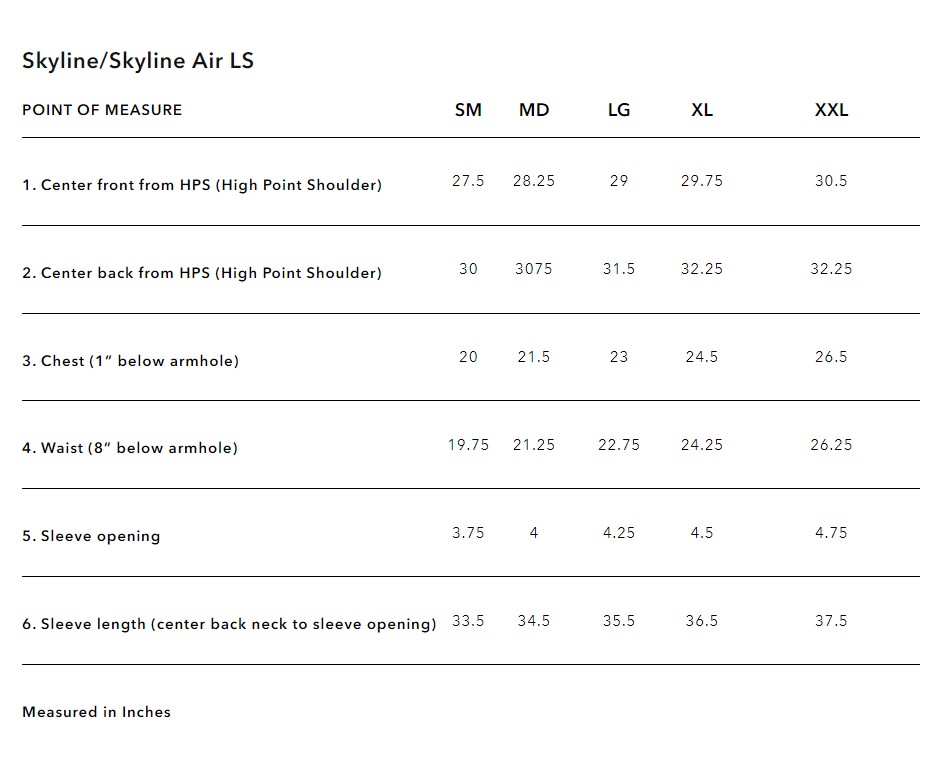Viewport: 940px width, 776px height.
Task: Click the Skyline/Skyline Air LS heading
Action: pyautogui.click(x=138, y=60)
